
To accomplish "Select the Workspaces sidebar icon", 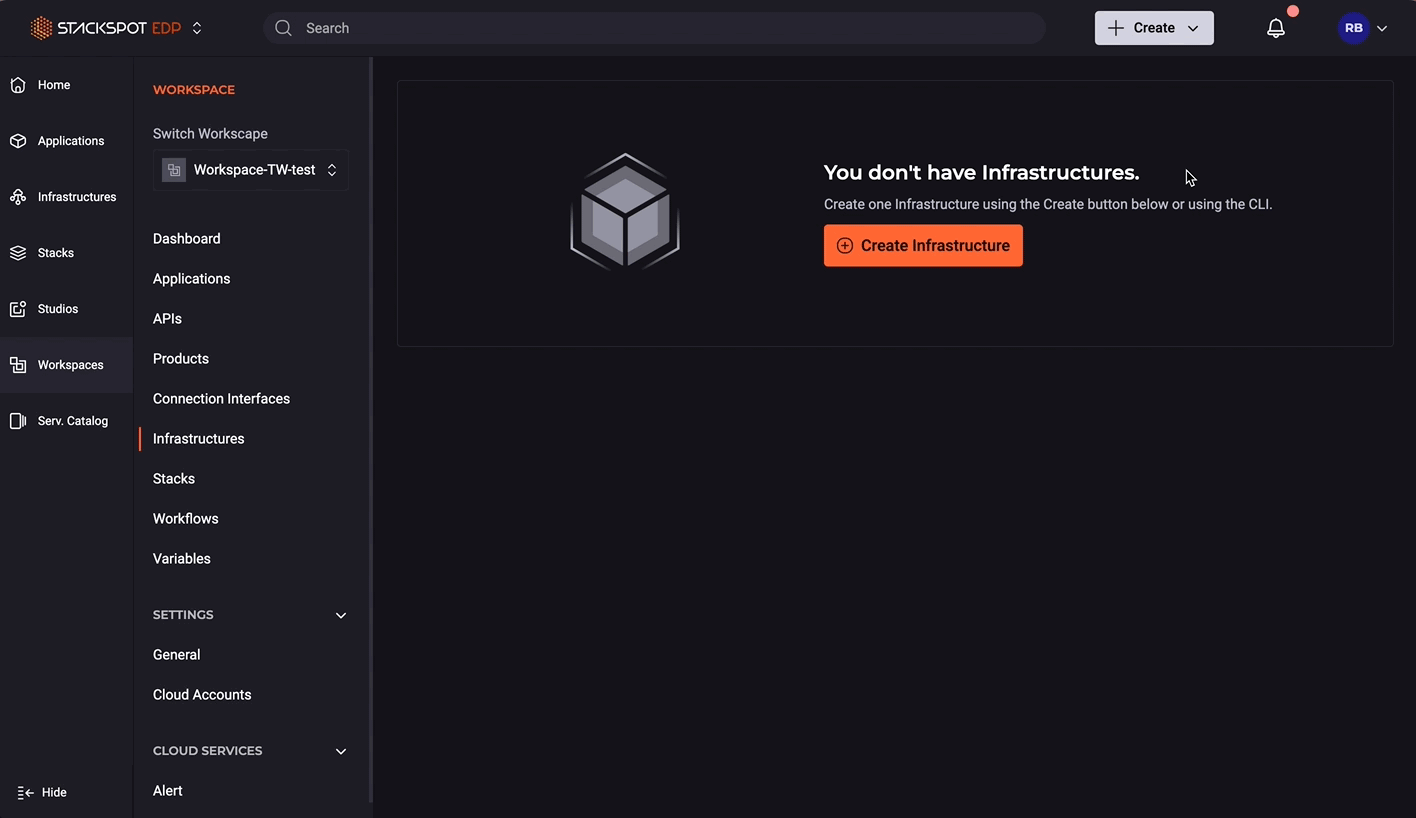I will click(18, 364).
